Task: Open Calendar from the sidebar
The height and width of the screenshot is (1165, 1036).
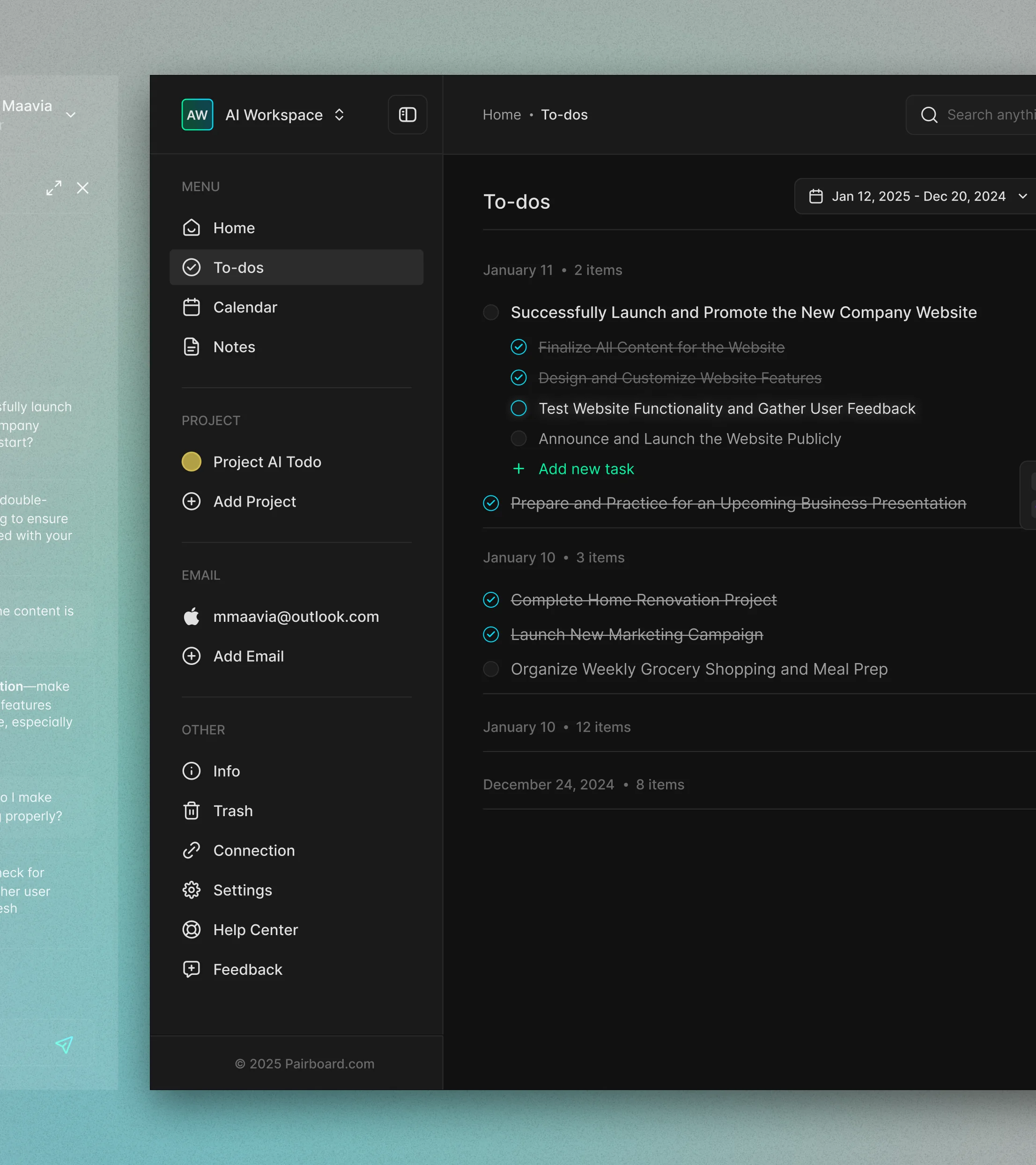Action: [x=296, y=307]
